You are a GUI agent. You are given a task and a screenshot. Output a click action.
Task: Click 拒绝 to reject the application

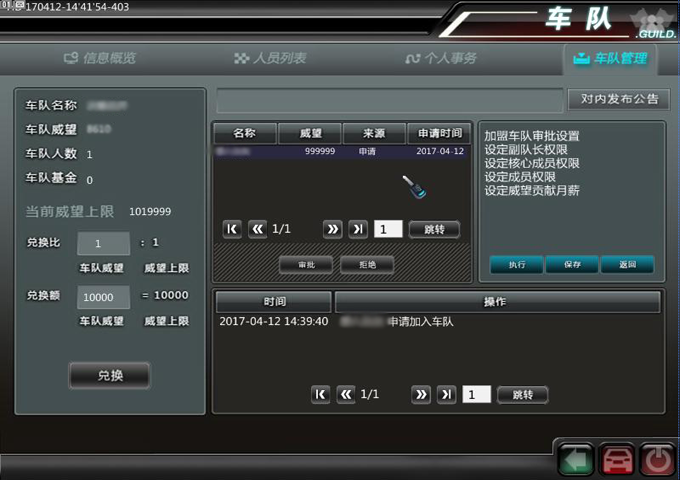click(x=366, y=265)
